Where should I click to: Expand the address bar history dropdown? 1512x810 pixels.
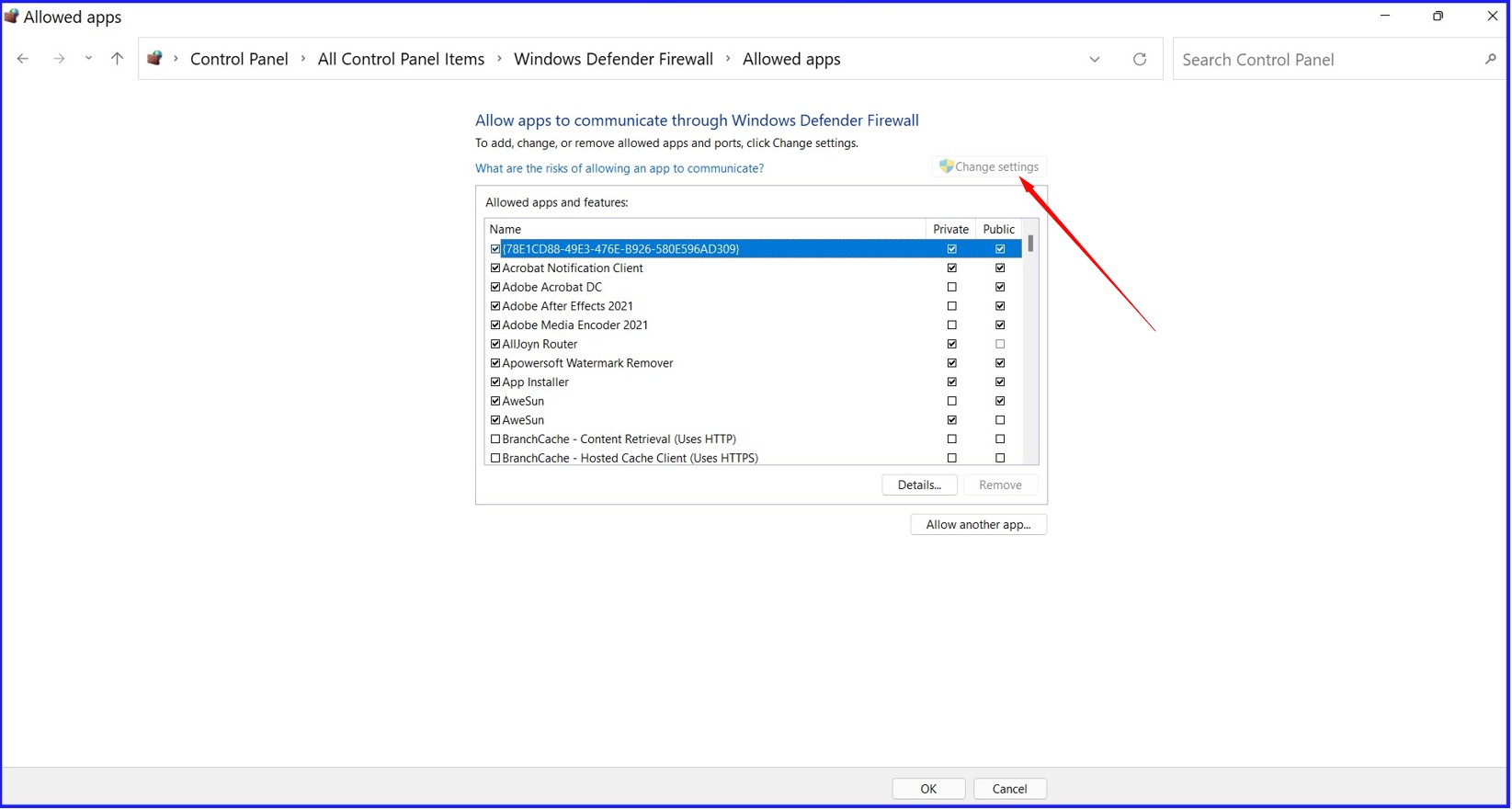(1095, 59)
